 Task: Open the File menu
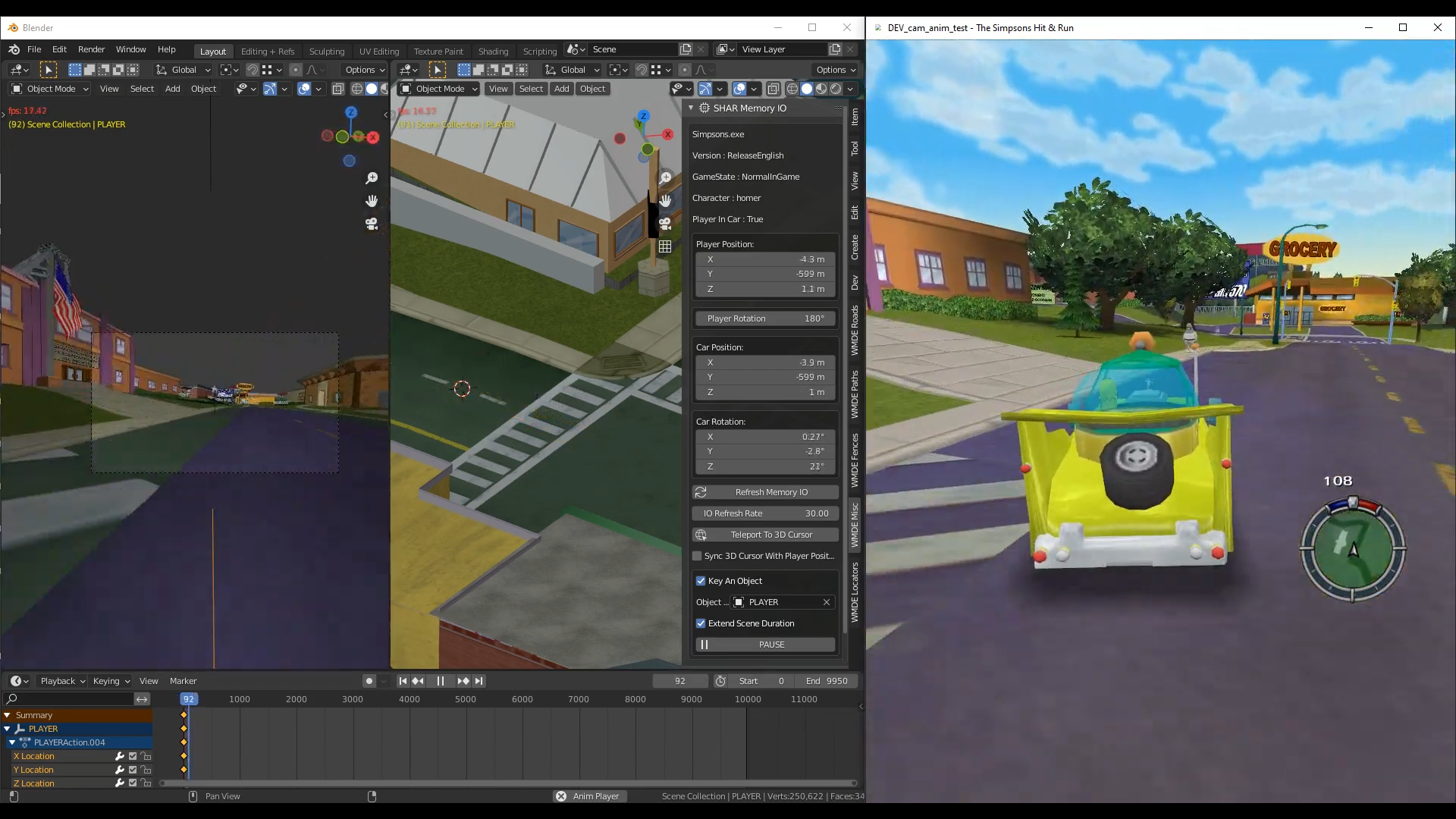click(x=34, y=49)
